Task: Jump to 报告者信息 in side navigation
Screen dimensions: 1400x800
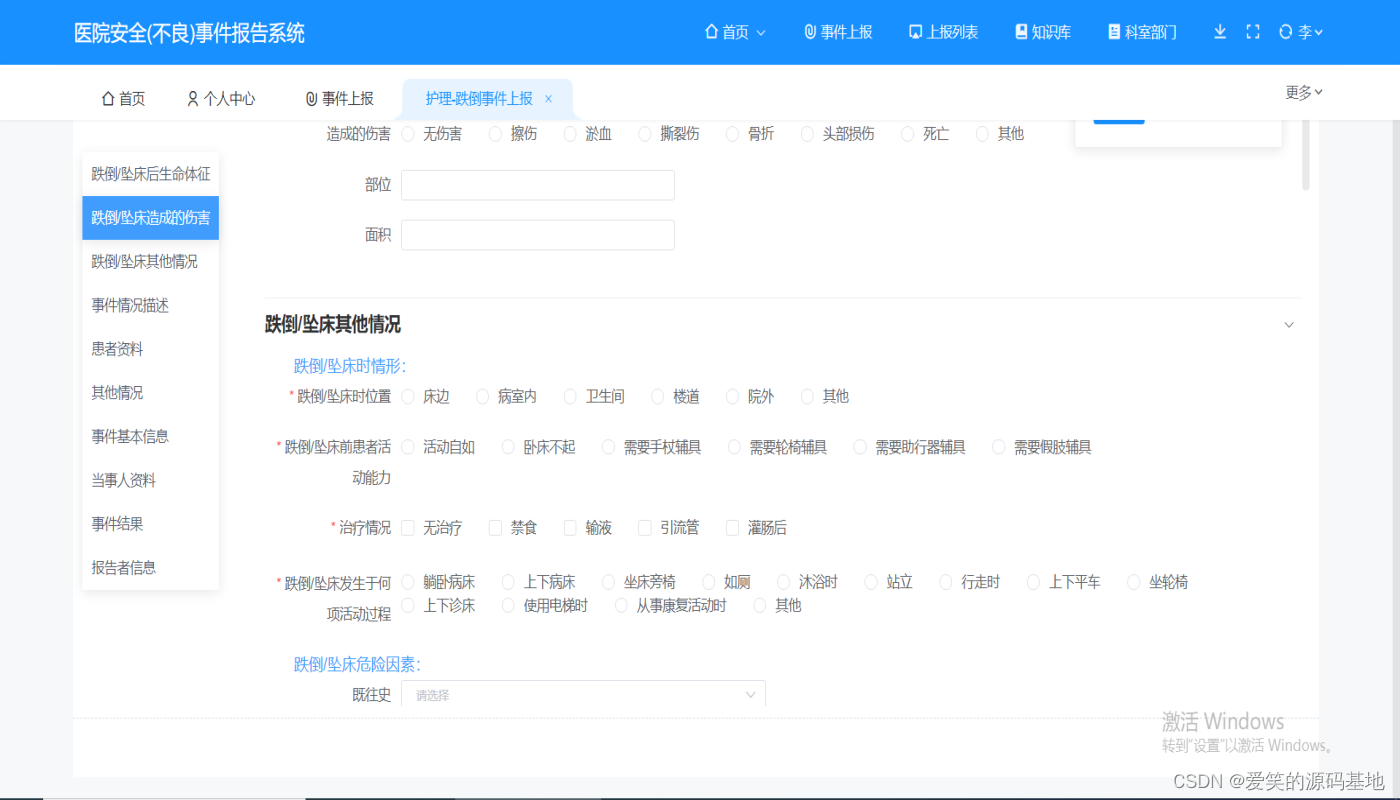Action: coord(151,567)
